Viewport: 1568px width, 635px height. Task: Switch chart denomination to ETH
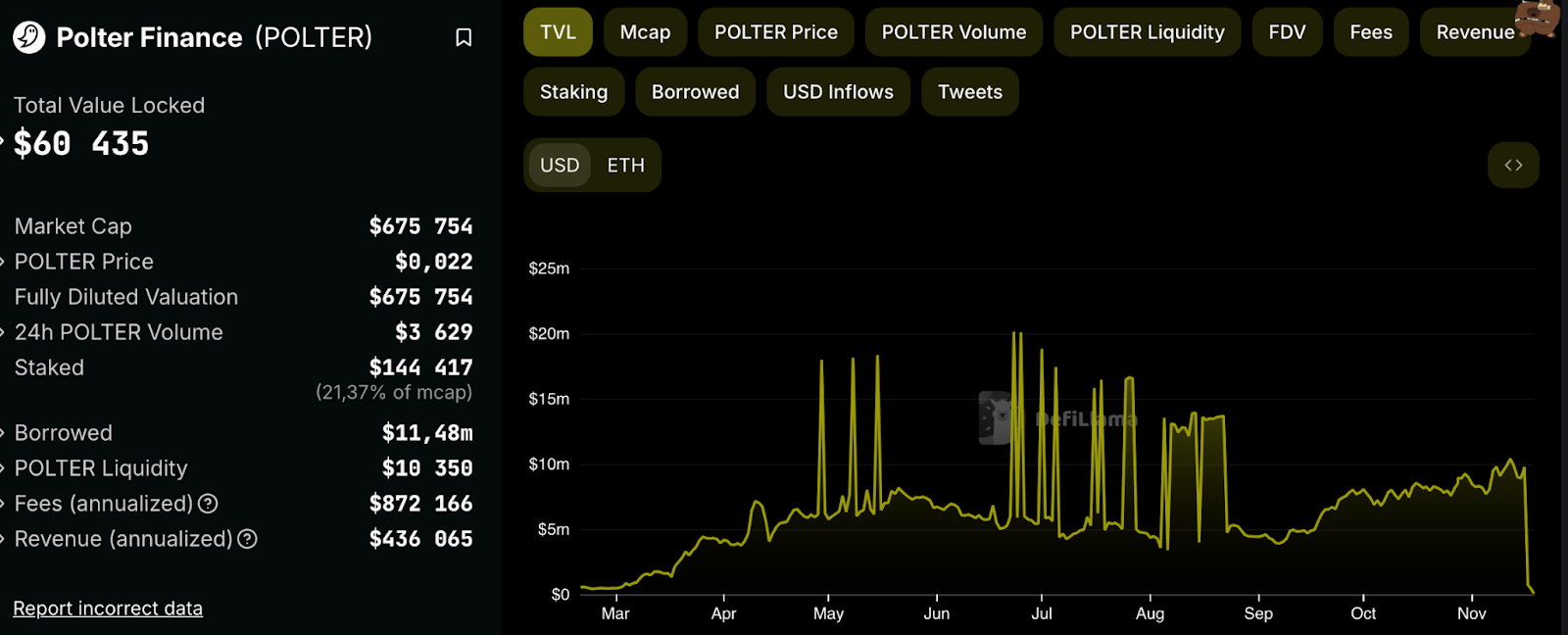625,166
